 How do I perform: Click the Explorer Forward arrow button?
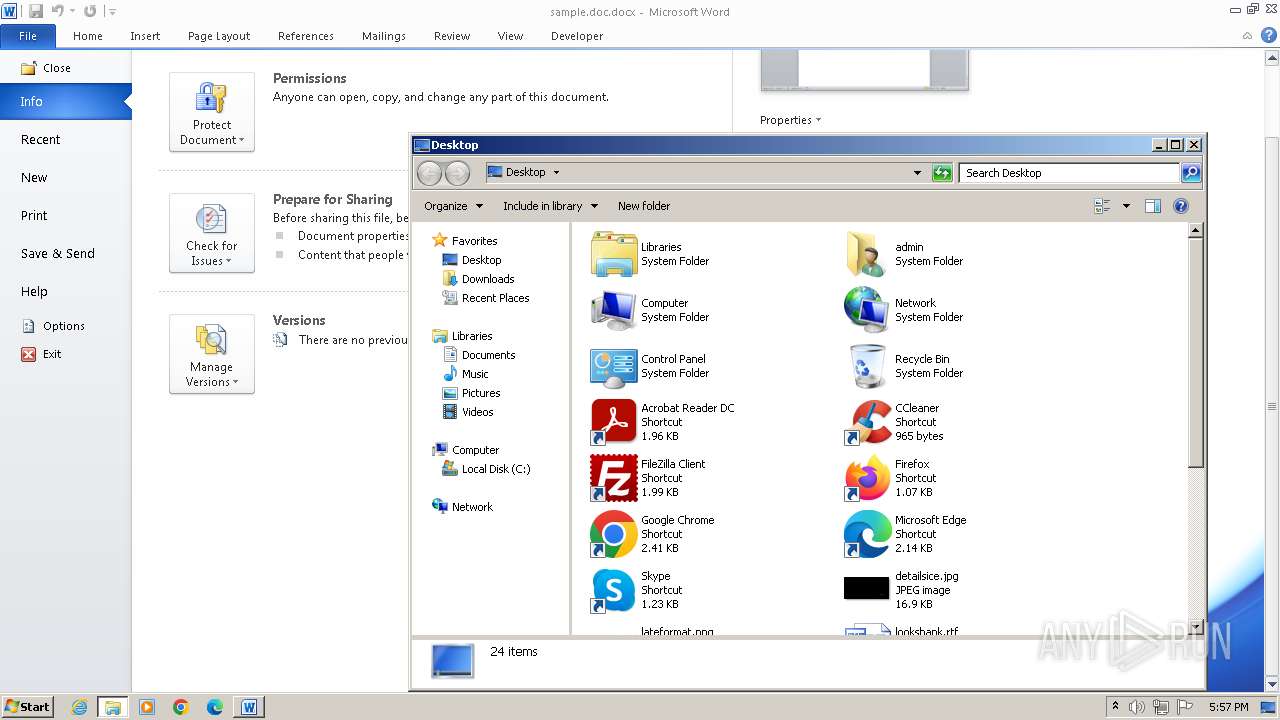457,173
